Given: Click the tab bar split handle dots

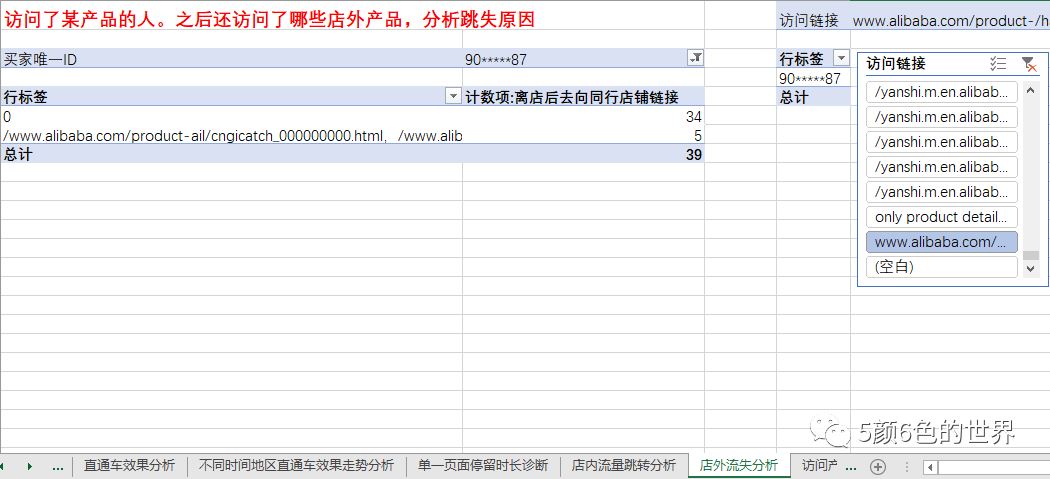Looking at the screenshot, I should 907,466.
